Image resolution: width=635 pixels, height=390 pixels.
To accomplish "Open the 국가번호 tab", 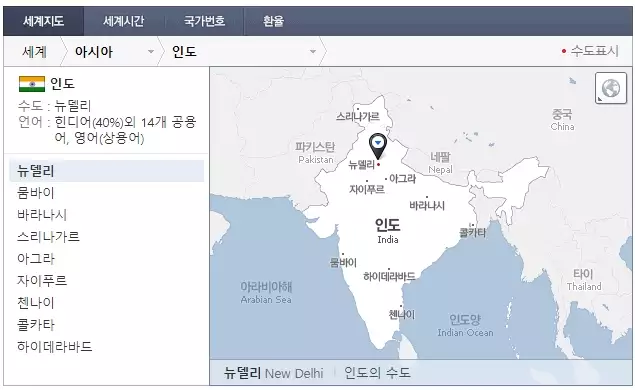I will pyautogui.click(x=204, y=21).
